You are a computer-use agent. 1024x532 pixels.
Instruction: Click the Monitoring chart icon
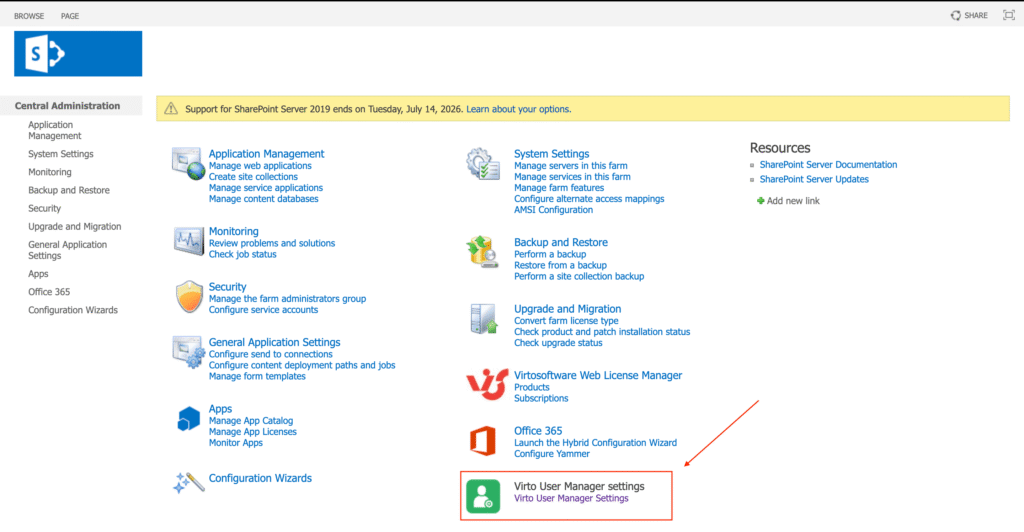click(x=188, y=241)
